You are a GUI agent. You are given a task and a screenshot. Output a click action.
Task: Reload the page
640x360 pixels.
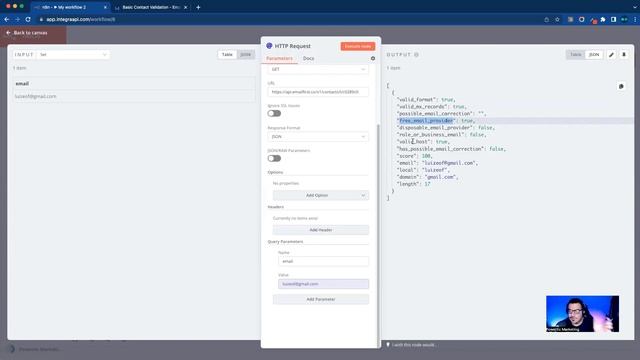[x=28, y=19]
